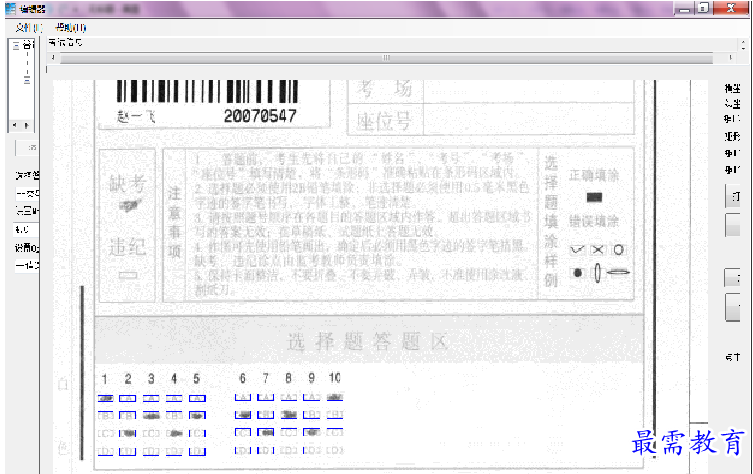The width and height of the screenshot is (753, 474).
Task: Click the up arrow of the top-right spinner
Action: [x=743, y=42]
